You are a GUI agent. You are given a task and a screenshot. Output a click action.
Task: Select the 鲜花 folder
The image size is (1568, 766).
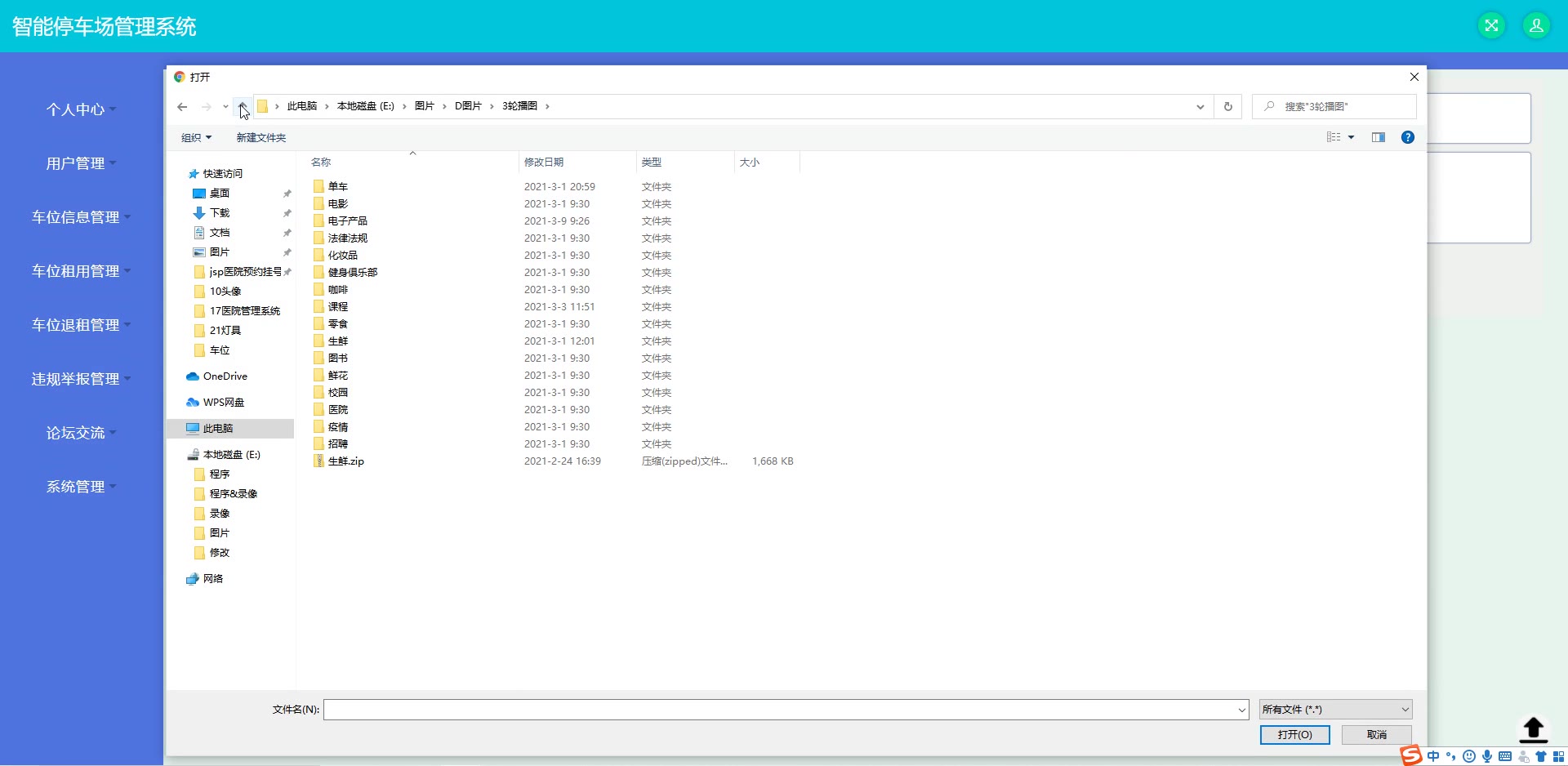point(338,375)
